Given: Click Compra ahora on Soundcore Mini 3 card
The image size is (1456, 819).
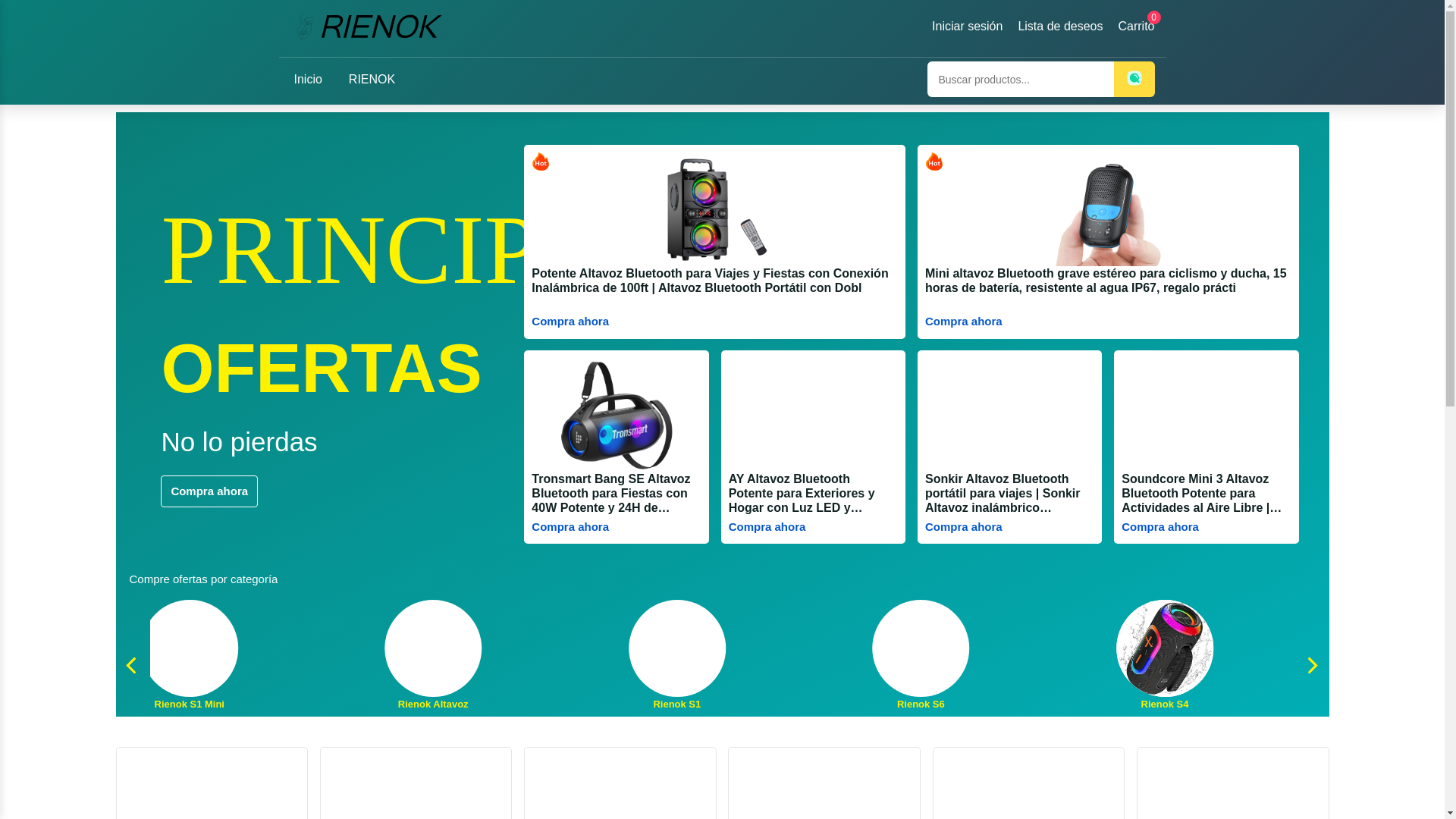Looking at the screenshot, I should click(x=1160, y=527).
